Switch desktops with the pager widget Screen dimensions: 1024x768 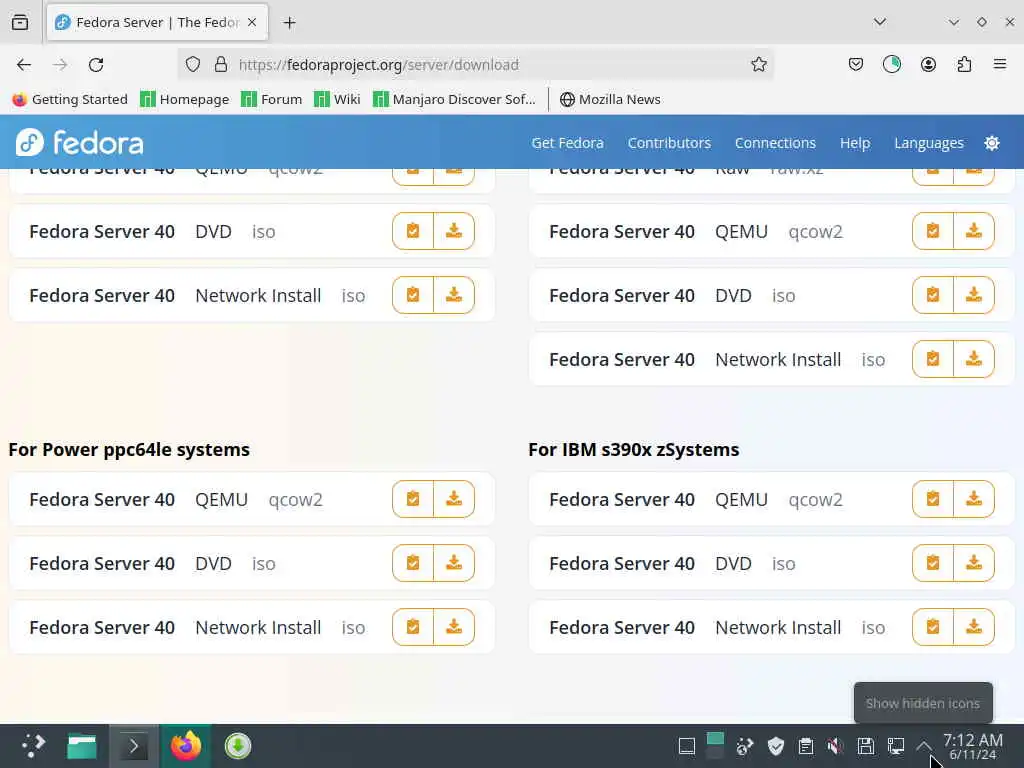715,745
